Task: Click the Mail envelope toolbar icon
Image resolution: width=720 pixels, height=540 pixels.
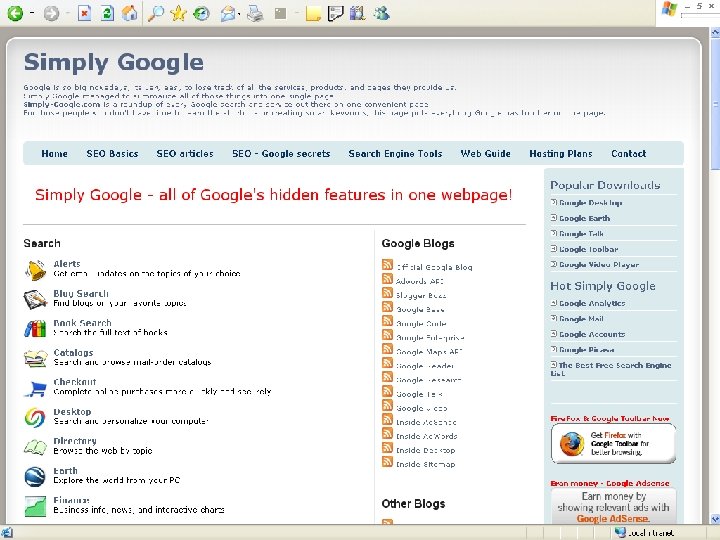Action: click(228, 14)
